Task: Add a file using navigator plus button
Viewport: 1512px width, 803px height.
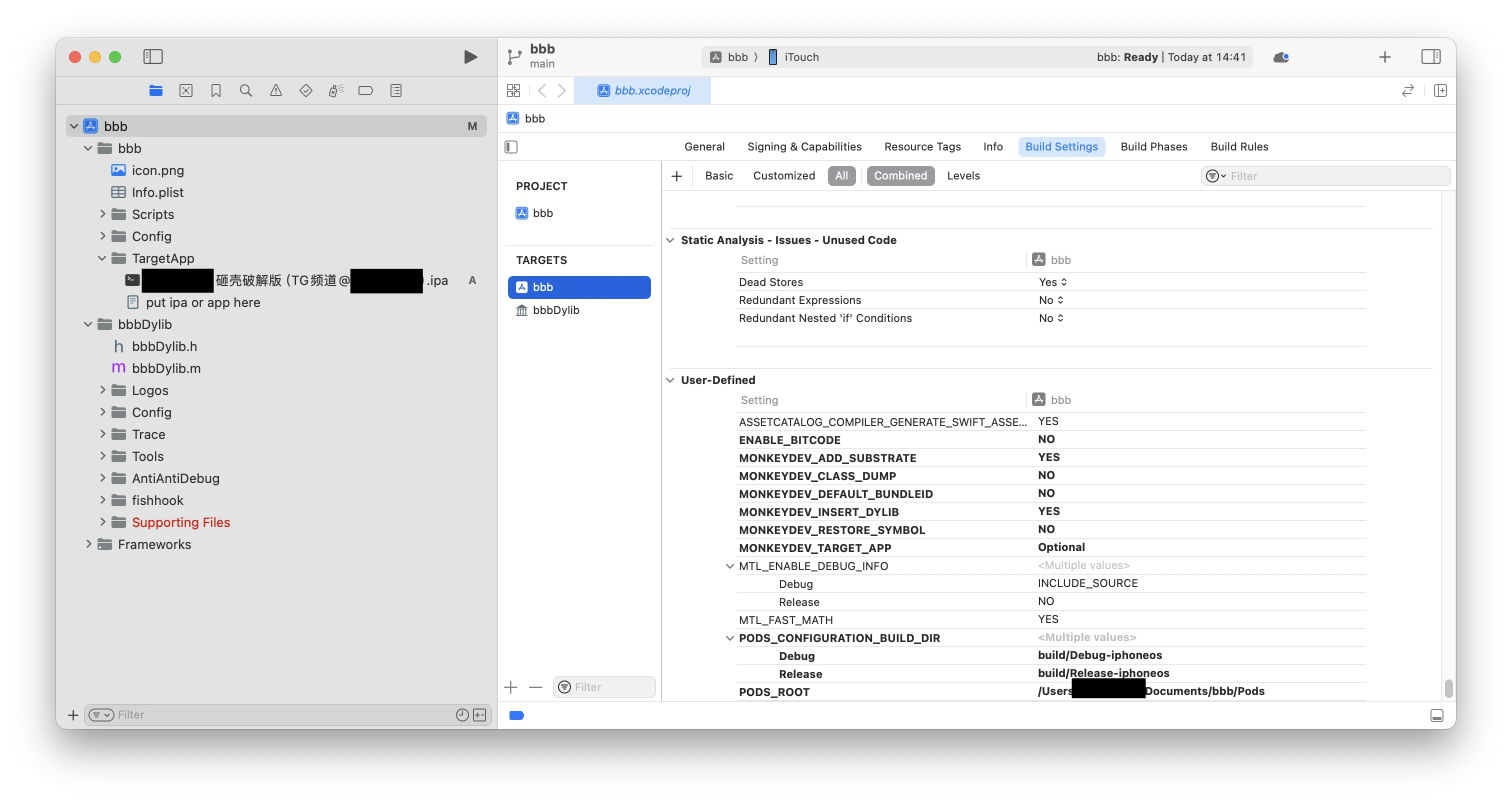Action: tap(73, 715)
